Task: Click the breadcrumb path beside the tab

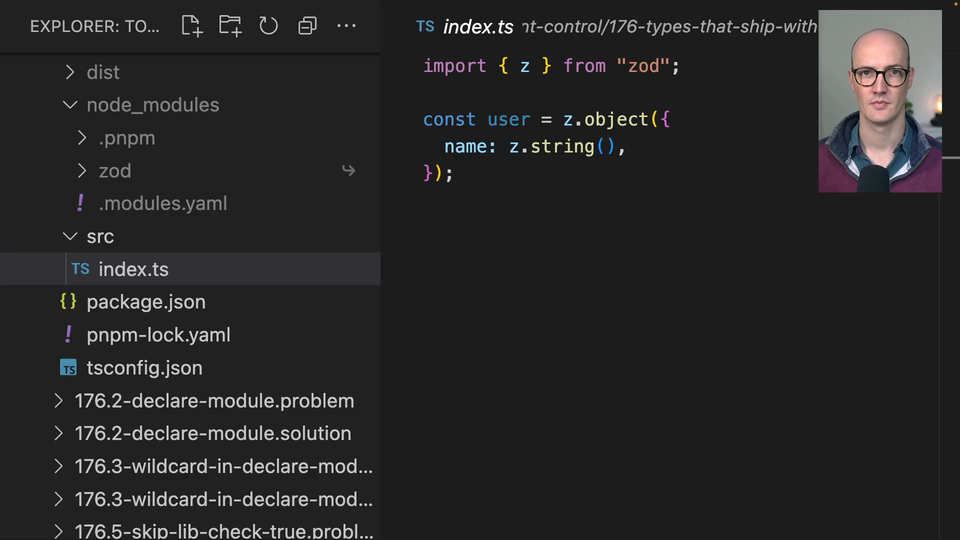Action: point(670,27)
